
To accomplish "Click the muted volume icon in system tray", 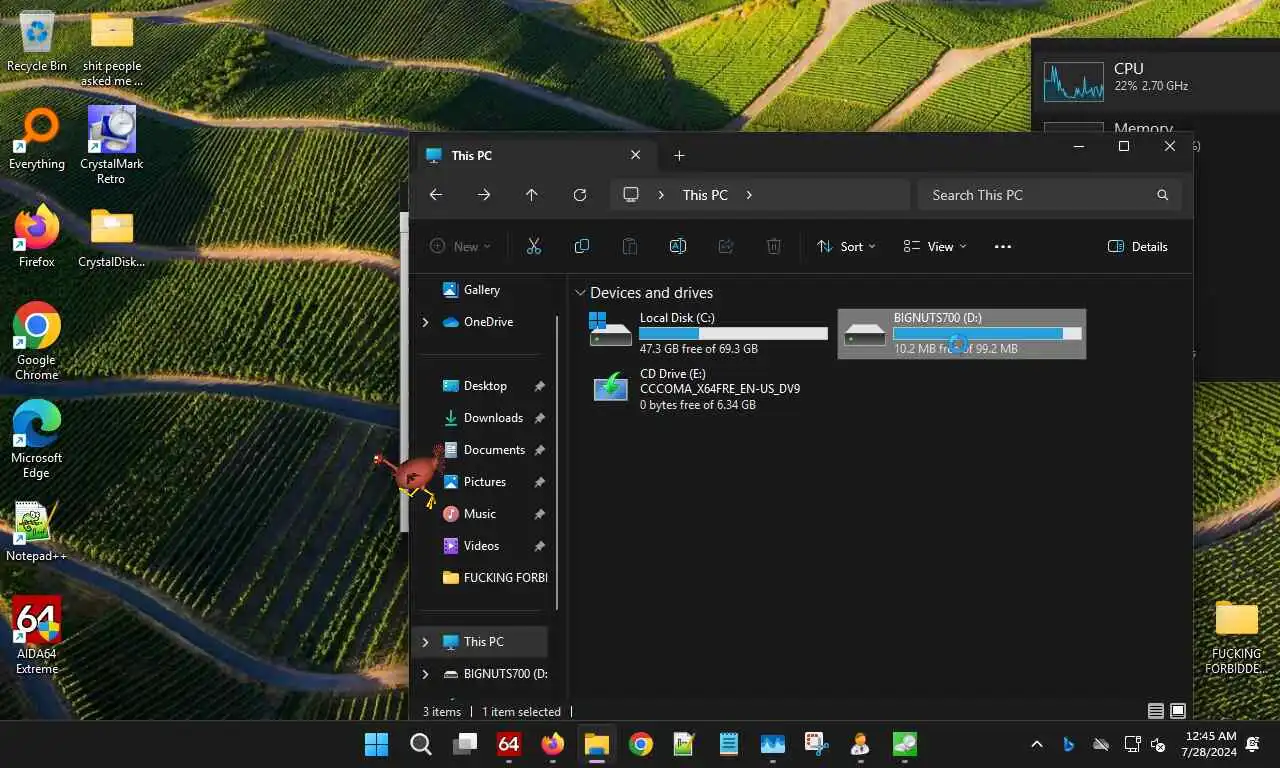I will tap(1159, 744).
